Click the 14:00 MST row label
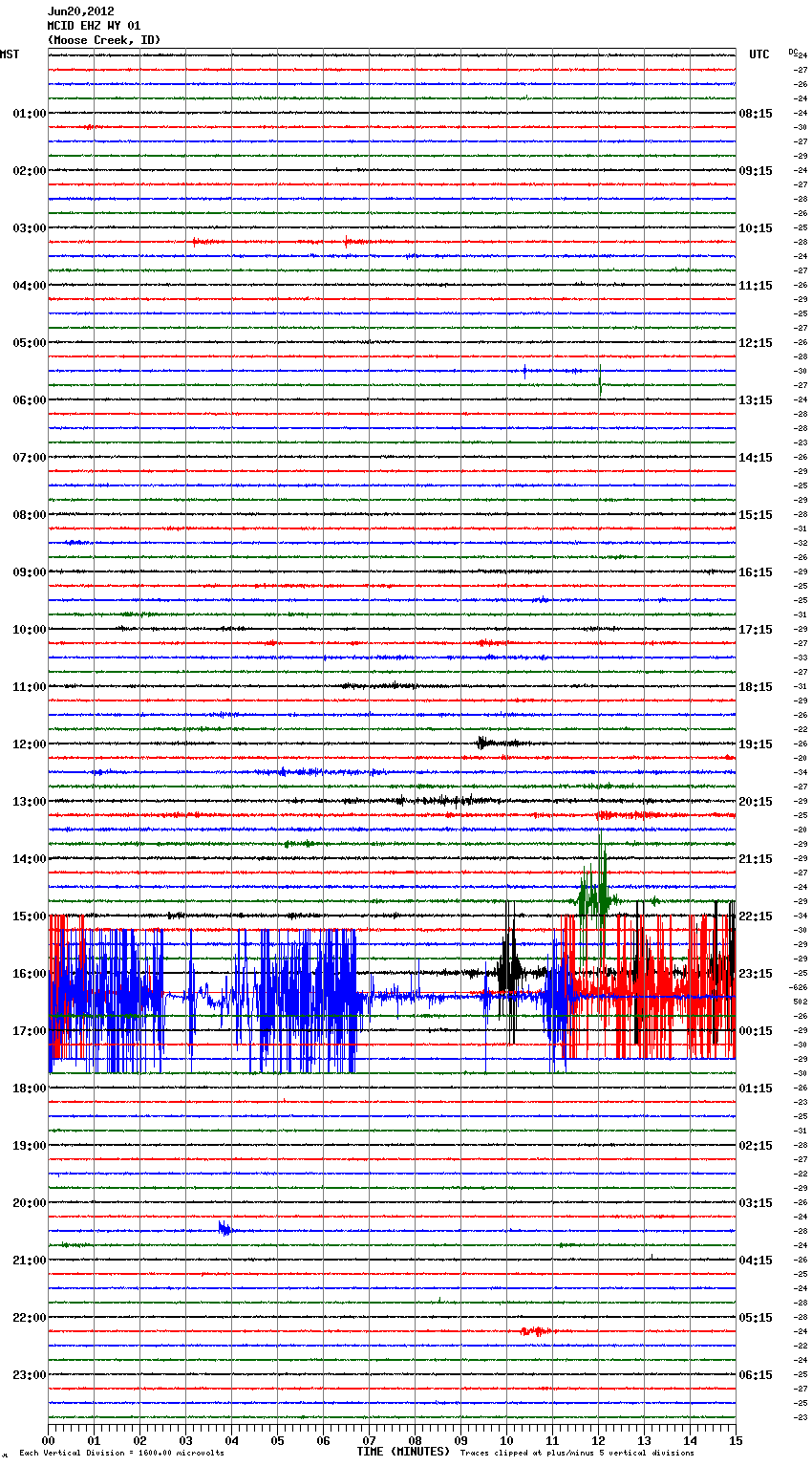812x1466 pixels. point(30,859)
